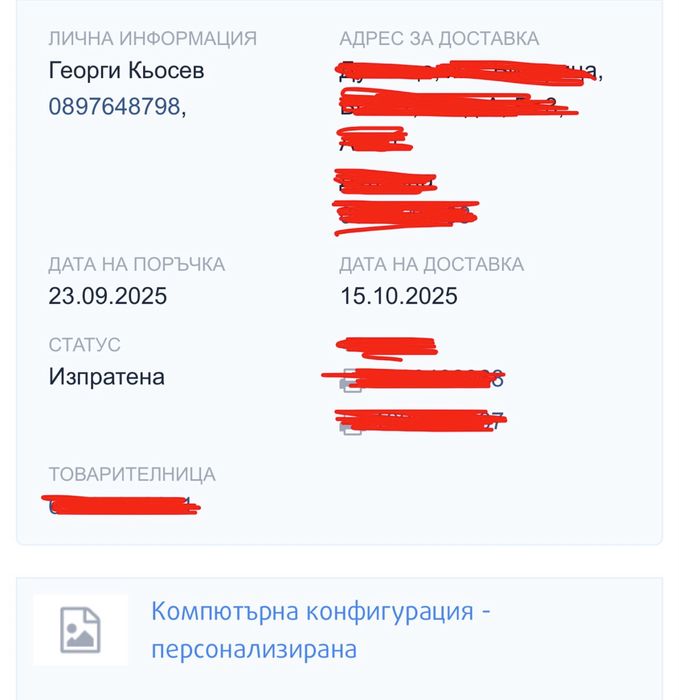The image size is (679, 700).
Task: Click the short redacted line above the date labels
Action: click(405, 214)
